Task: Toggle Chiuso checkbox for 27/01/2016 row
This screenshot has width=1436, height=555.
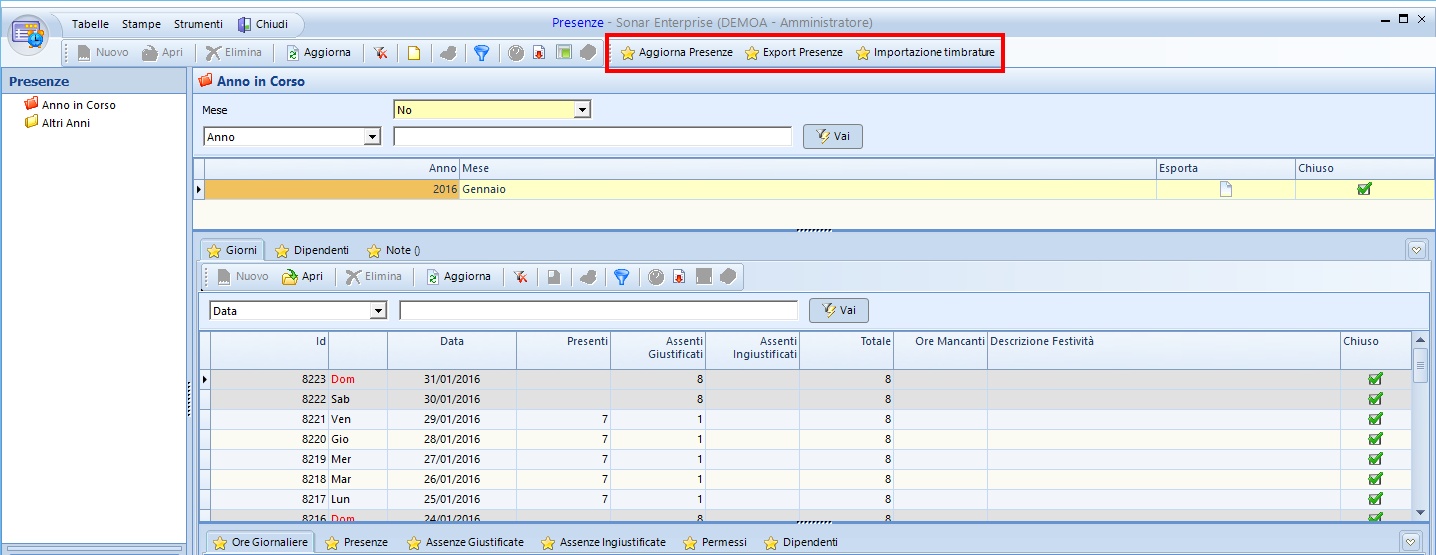Action: pos(1375,459)
